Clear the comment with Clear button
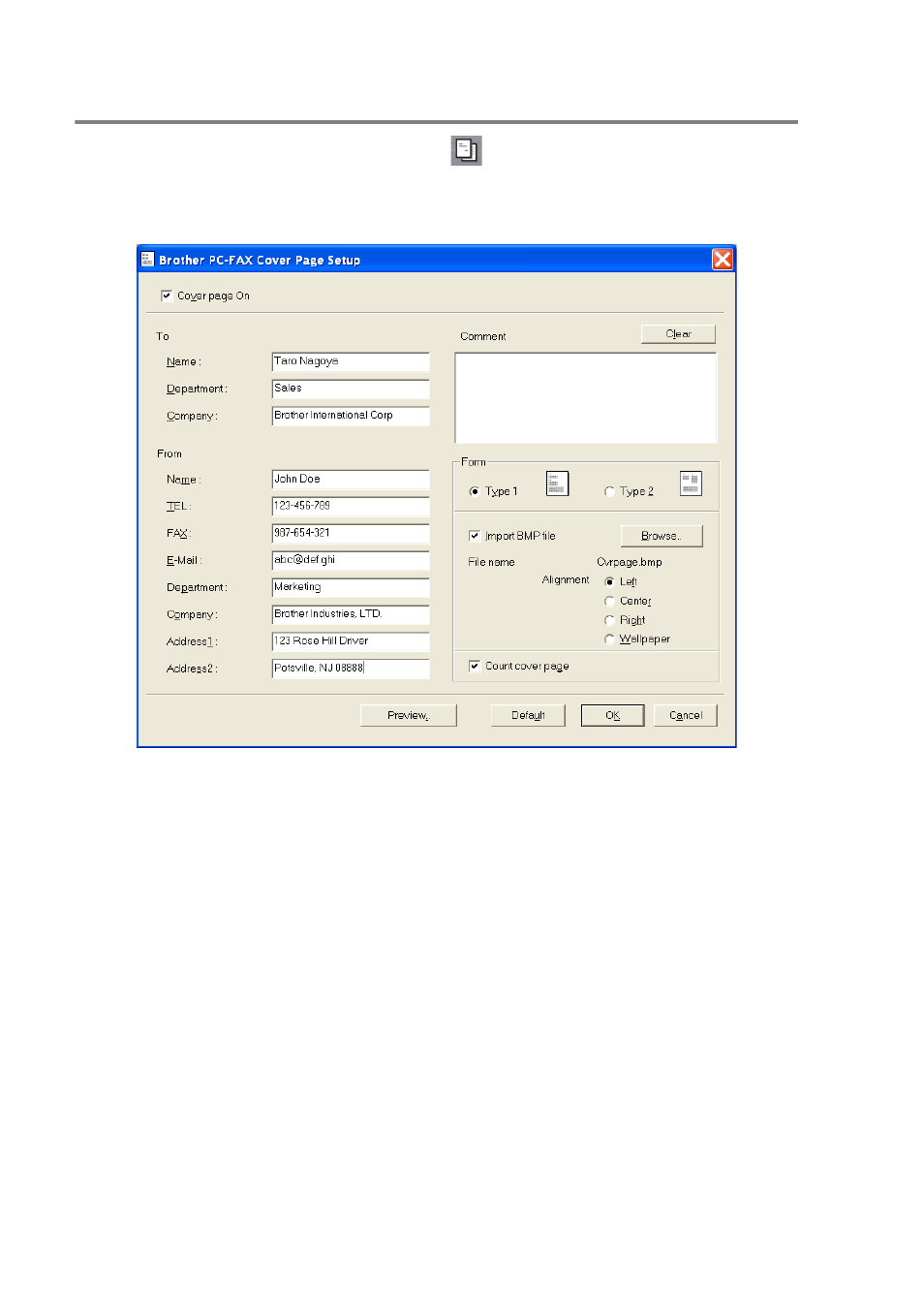This screenshot has height=1309, width=924. tap(678, 333)
